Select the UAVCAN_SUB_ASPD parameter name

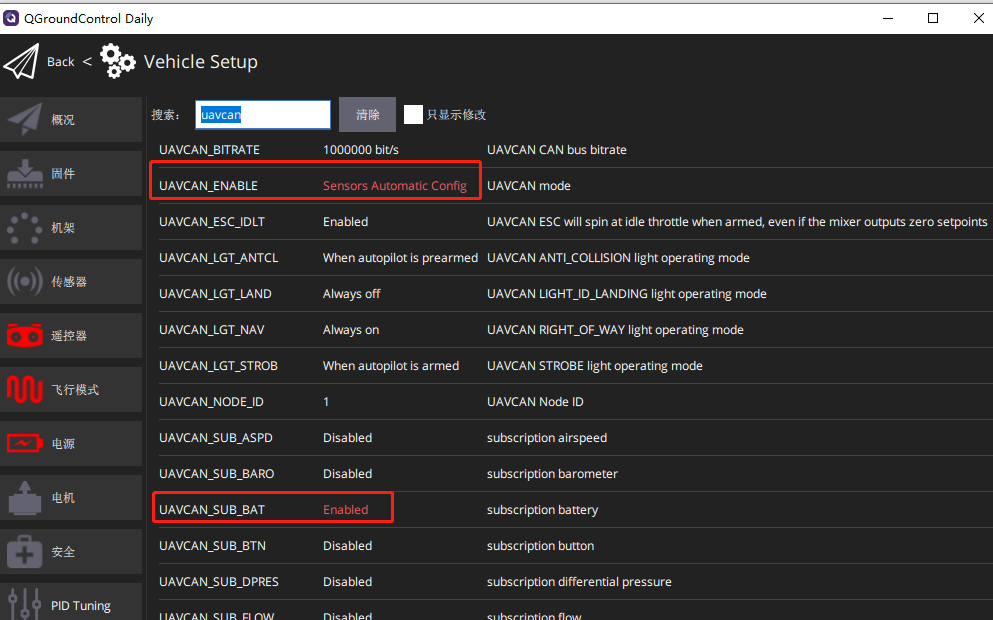215,438
